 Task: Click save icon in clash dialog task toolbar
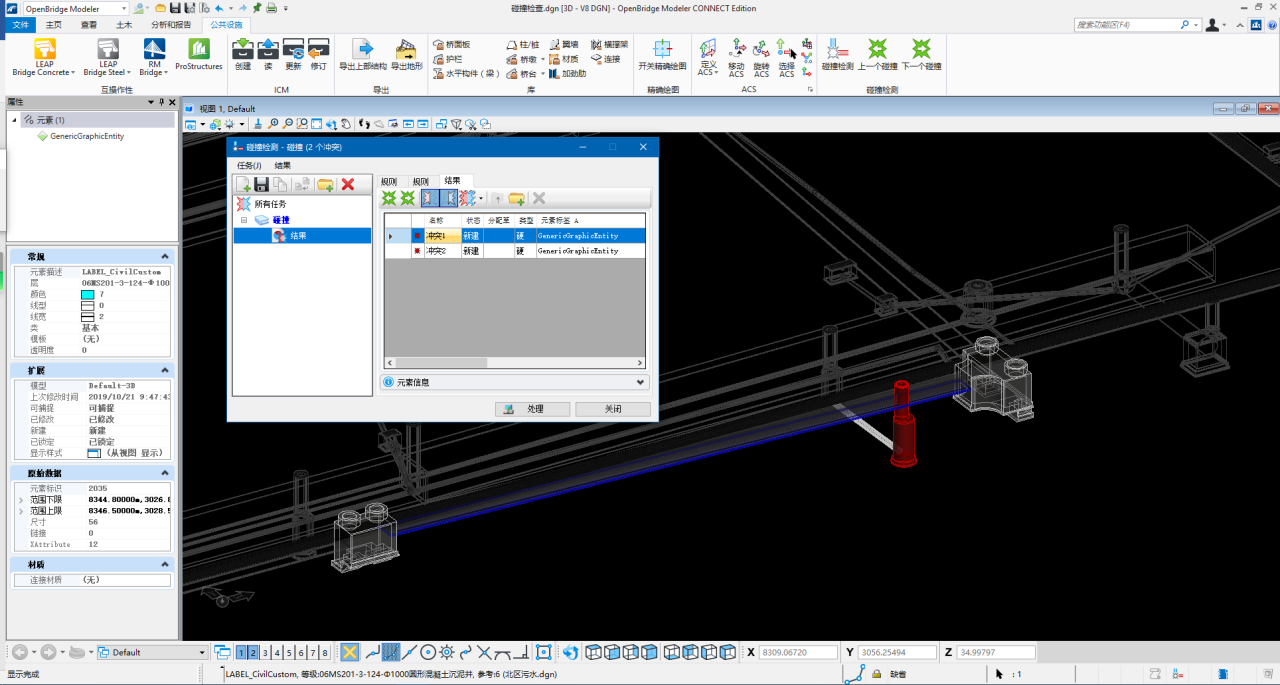pos(261,184)
